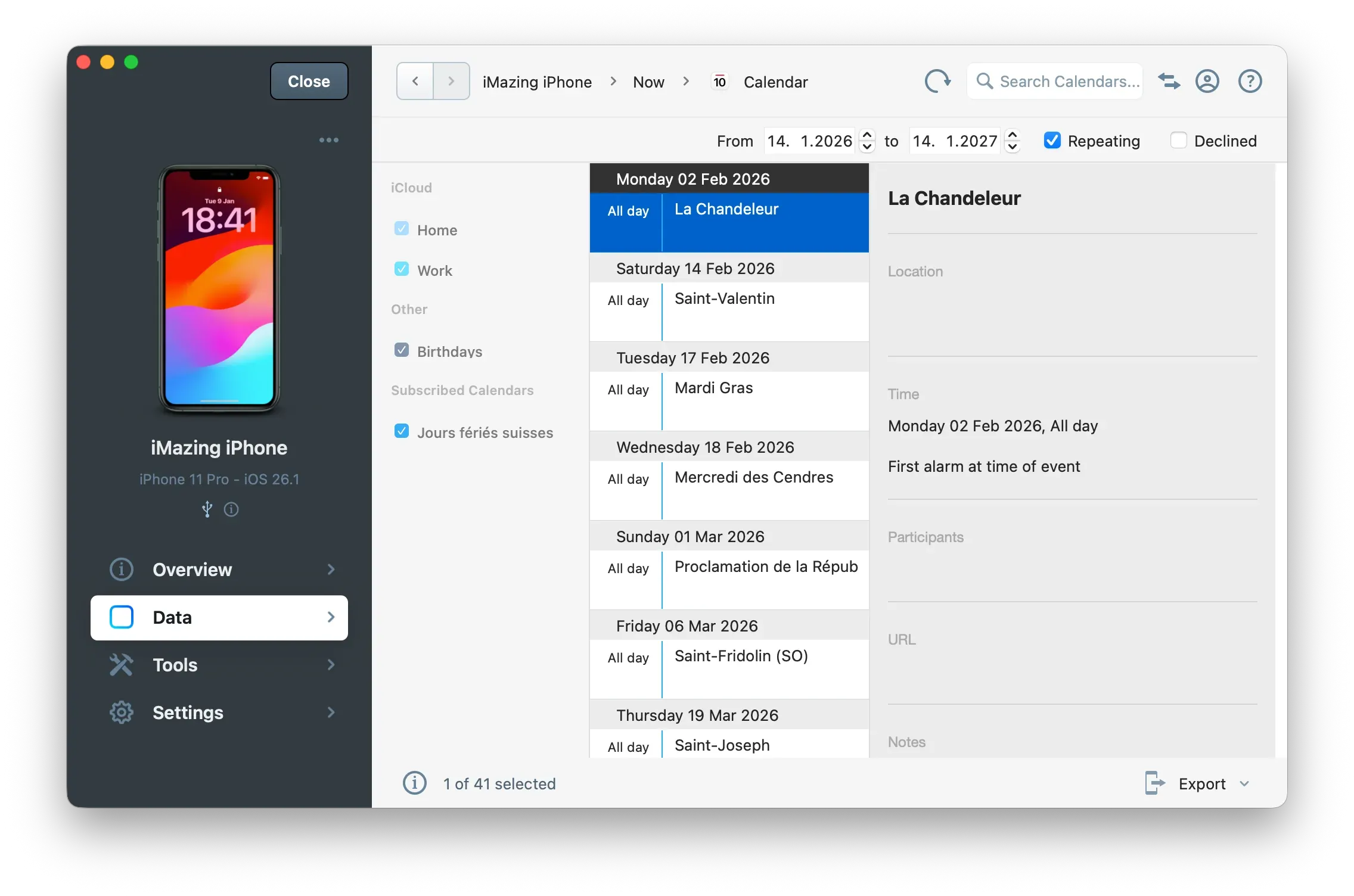Image resolution: width=1354 pixels, height=896 pixels.
Task: Select the Saint-Valentin event
Action: pos(724,299)
